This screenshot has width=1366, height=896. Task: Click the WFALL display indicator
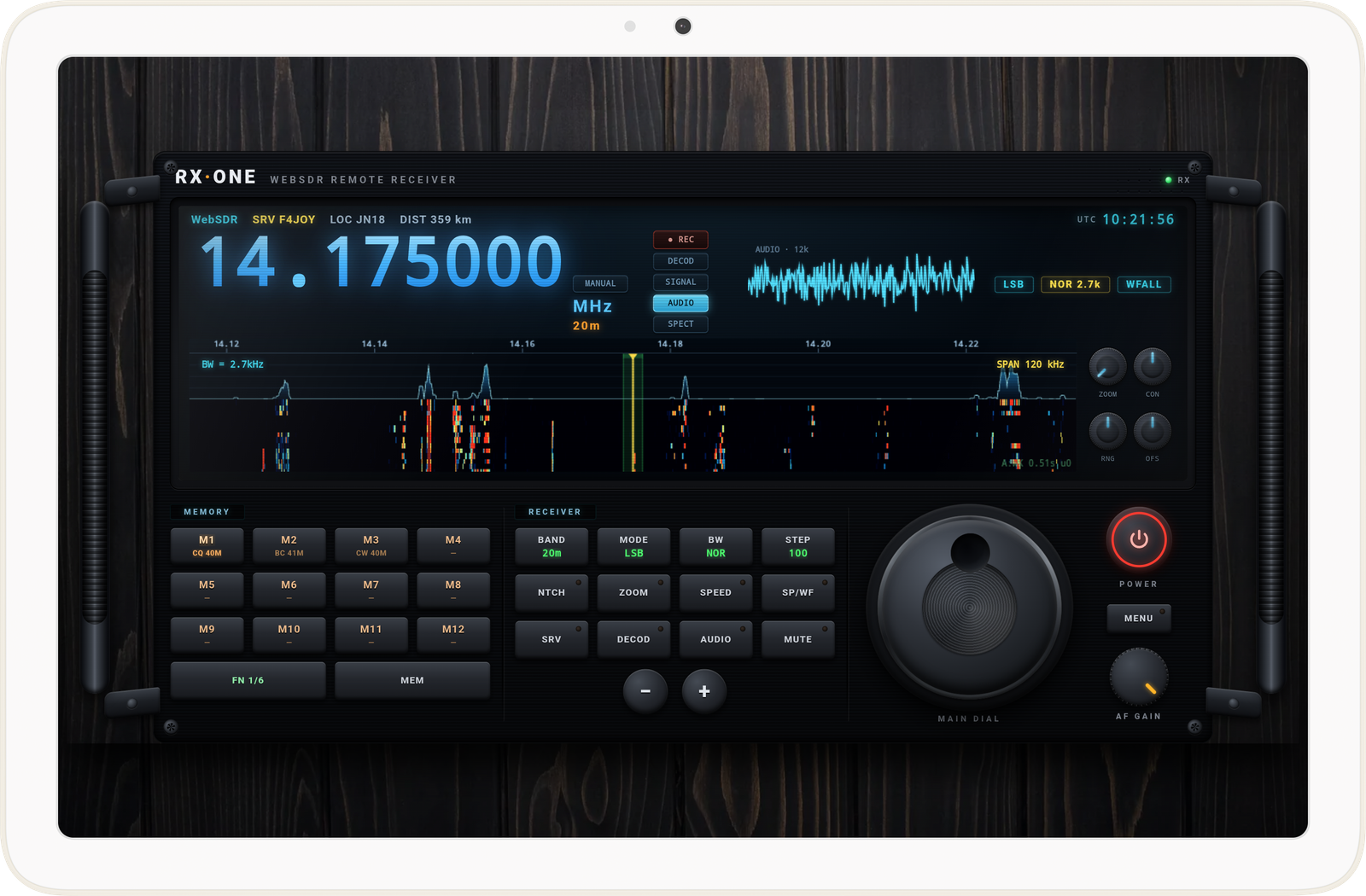[1143, 284]
